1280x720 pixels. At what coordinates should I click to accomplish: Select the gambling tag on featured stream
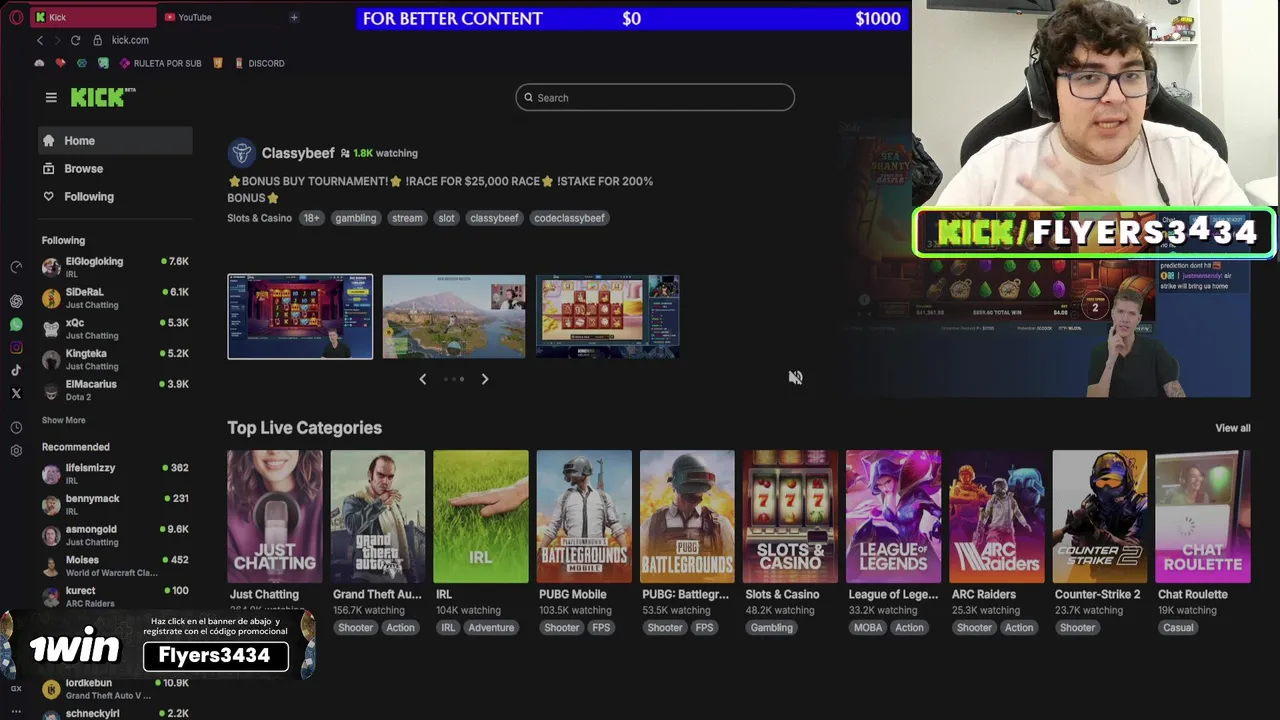[x=355, y=218]
